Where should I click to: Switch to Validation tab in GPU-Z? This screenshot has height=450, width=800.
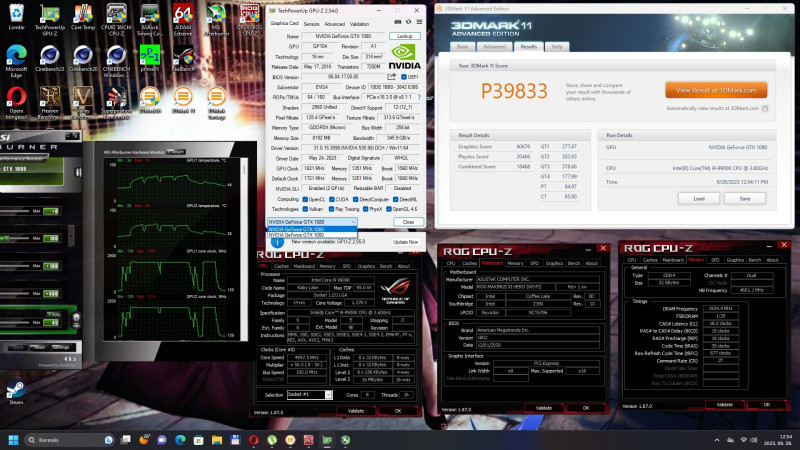tap(359, 24)
